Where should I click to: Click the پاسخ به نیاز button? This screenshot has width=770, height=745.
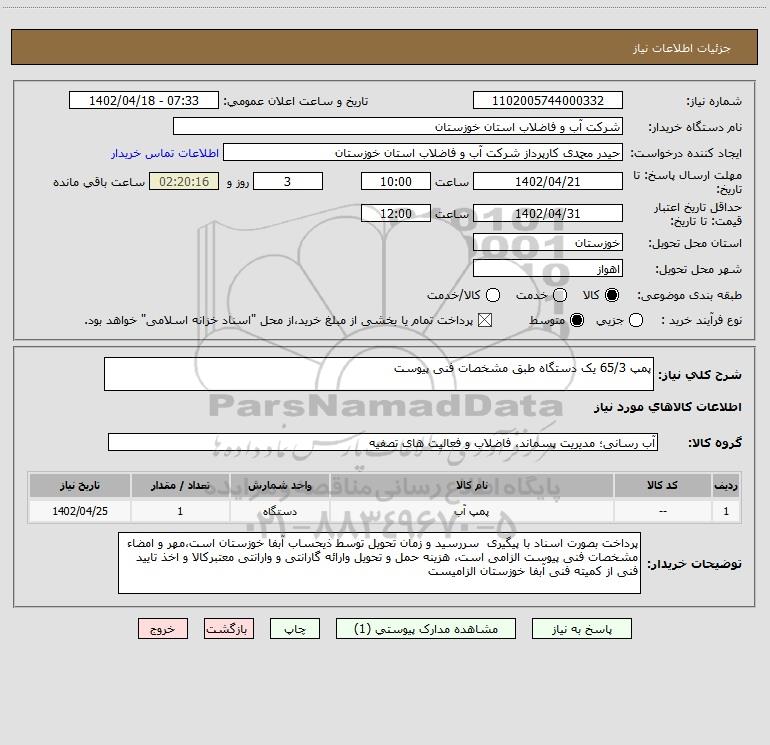(581, 629)
